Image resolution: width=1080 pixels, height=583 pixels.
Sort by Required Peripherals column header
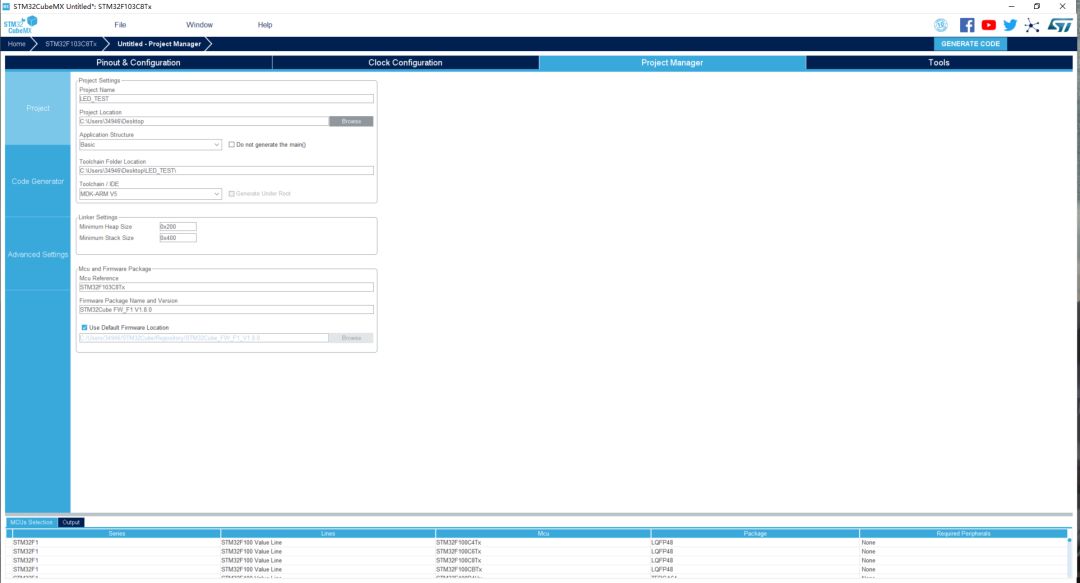pyautogui.click(x=964, y=533)
